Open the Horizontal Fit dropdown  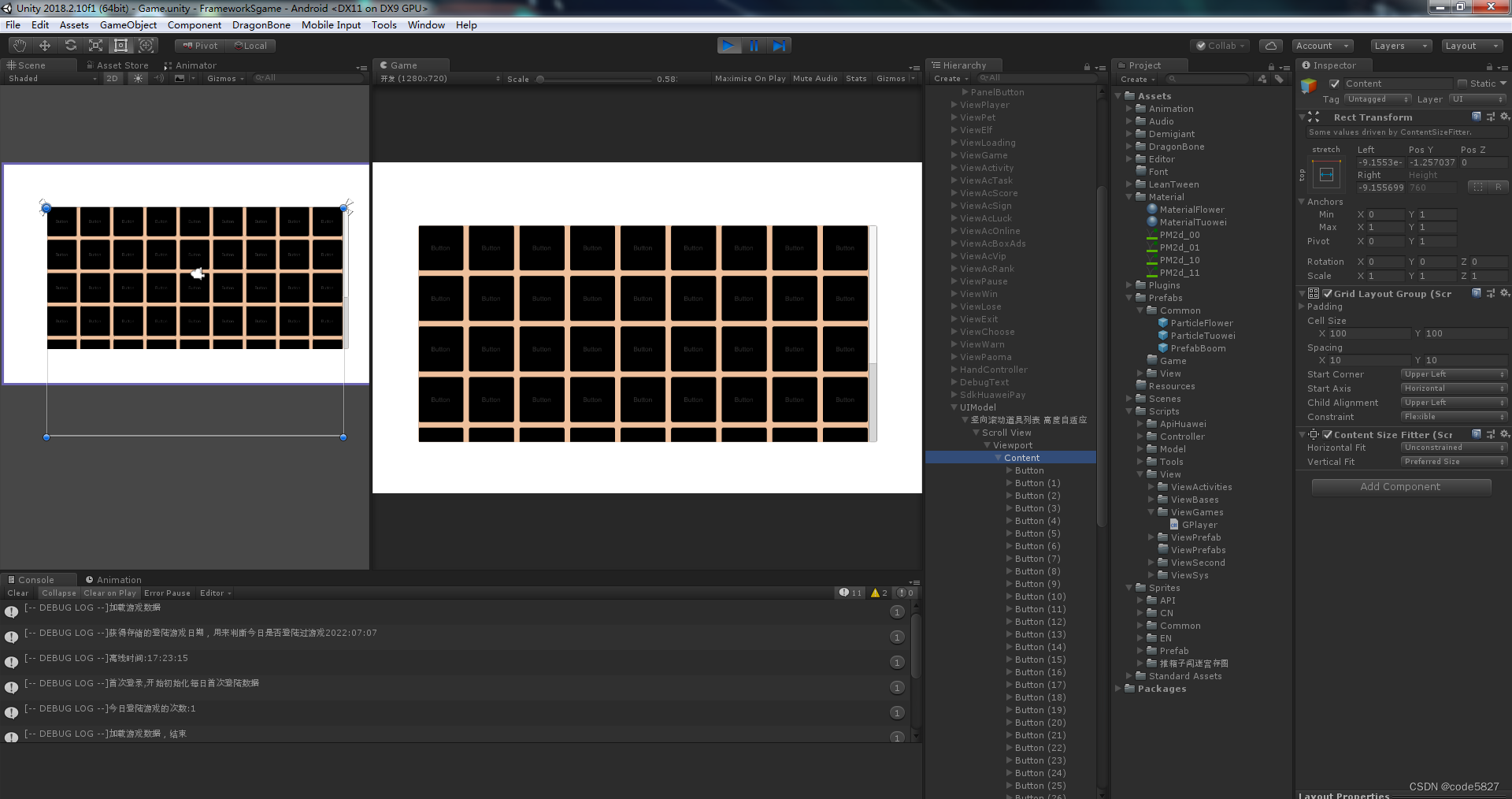(x=1453, y=448)
